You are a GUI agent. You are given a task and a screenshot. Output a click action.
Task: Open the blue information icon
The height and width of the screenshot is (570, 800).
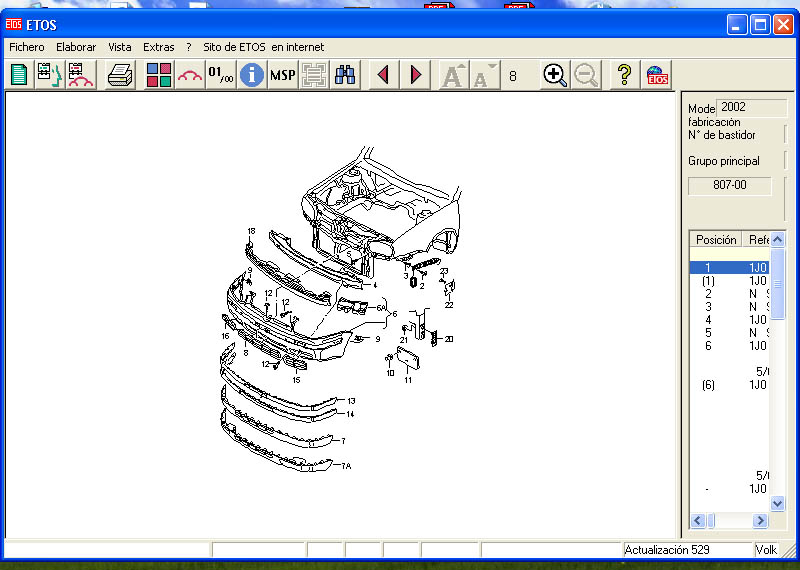(x=252, y=75)
